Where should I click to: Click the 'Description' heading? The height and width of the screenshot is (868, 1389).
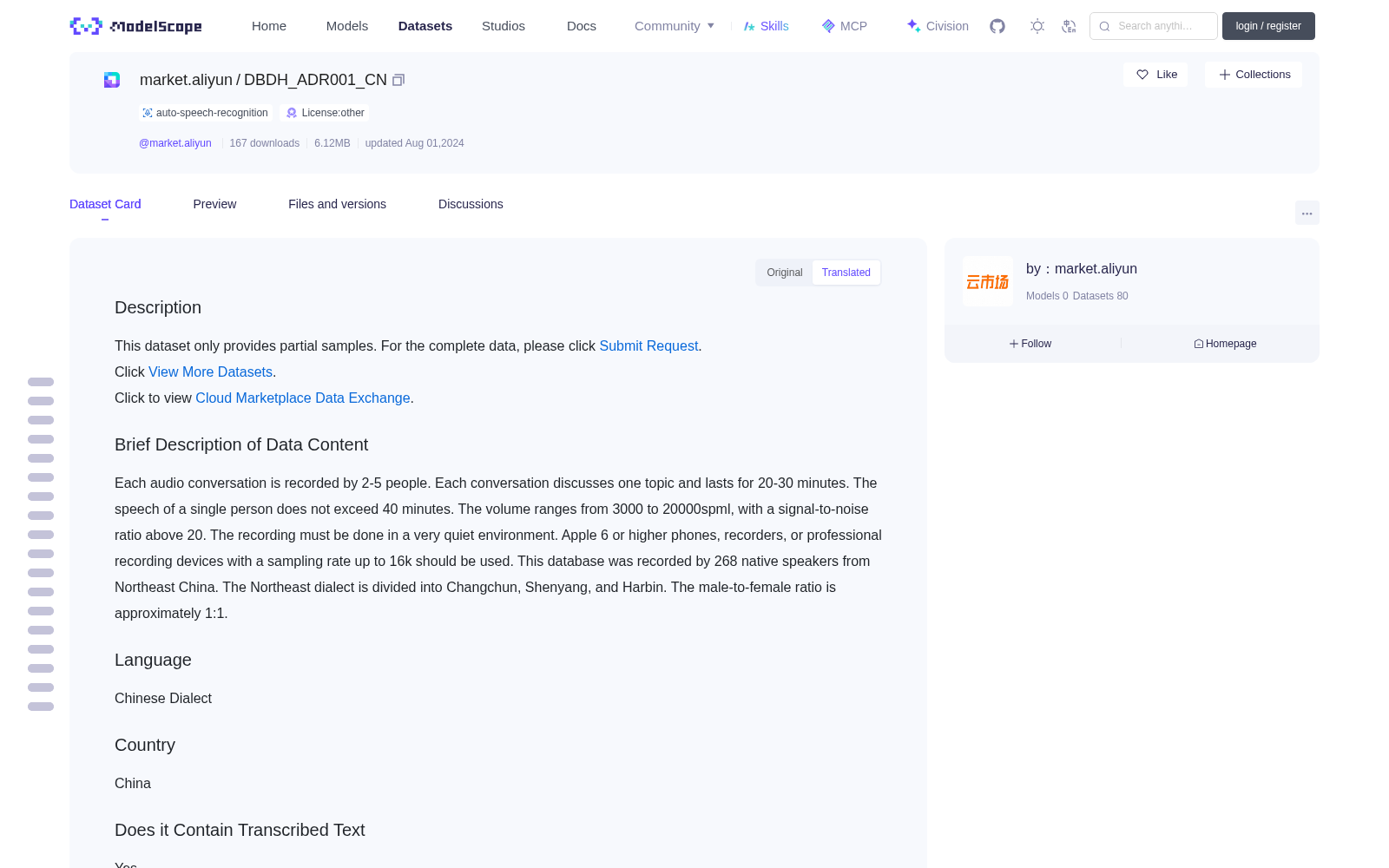pyautogui.click(x=158, y=307)
